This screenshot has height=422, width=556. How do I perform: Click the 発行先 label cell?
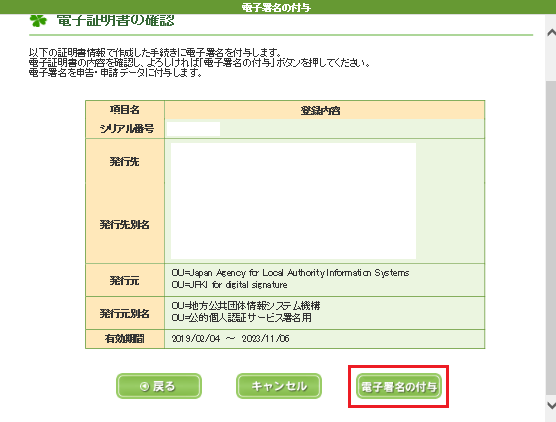(124, 162)
